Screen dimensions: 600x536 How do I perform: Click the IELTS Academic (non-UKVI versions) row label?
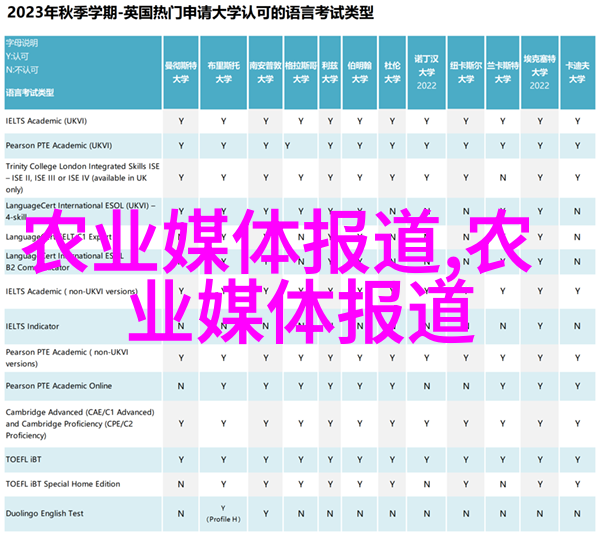72,292
